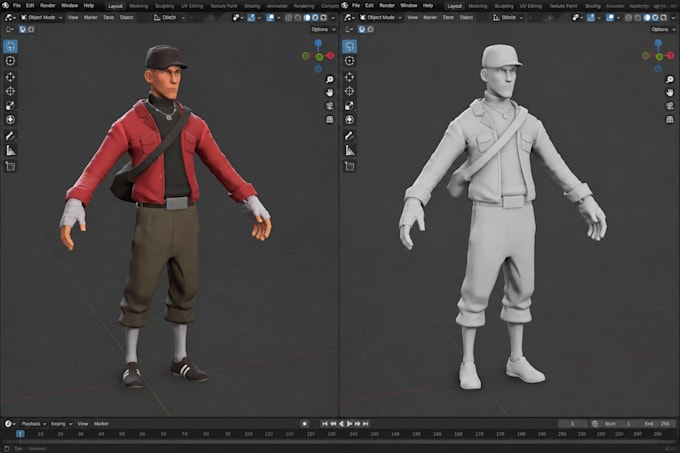Click the pan hand icon in right viewport

click(x=670, y=92)
